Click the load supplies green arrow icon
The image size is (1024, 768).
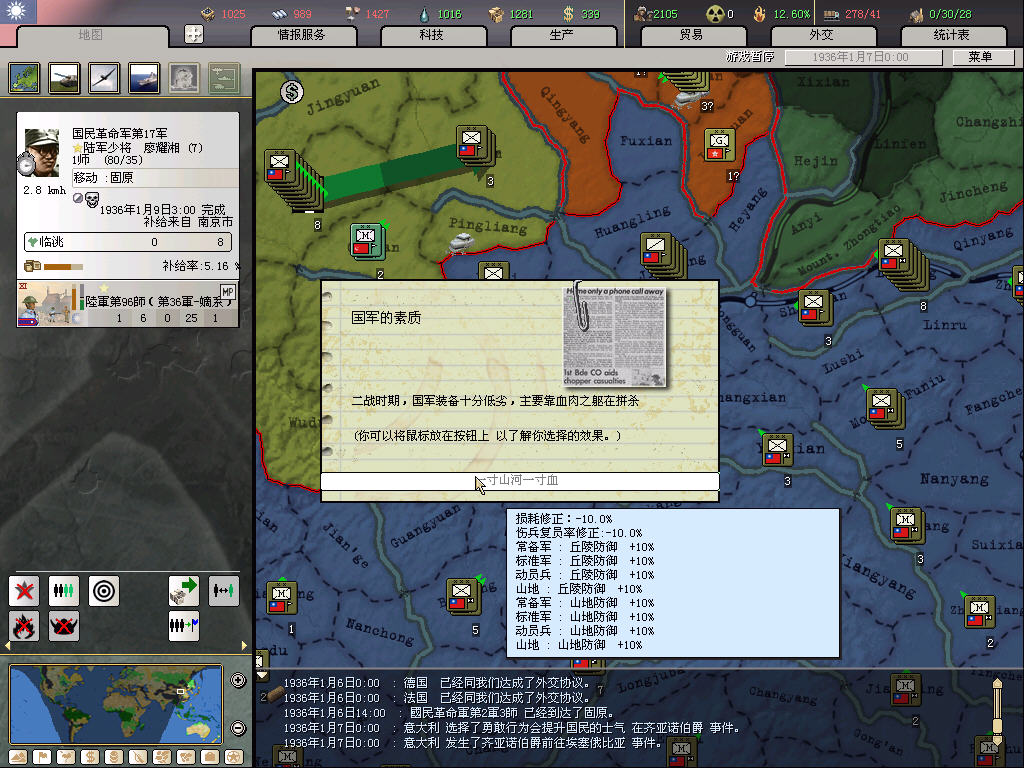(184, 591)
